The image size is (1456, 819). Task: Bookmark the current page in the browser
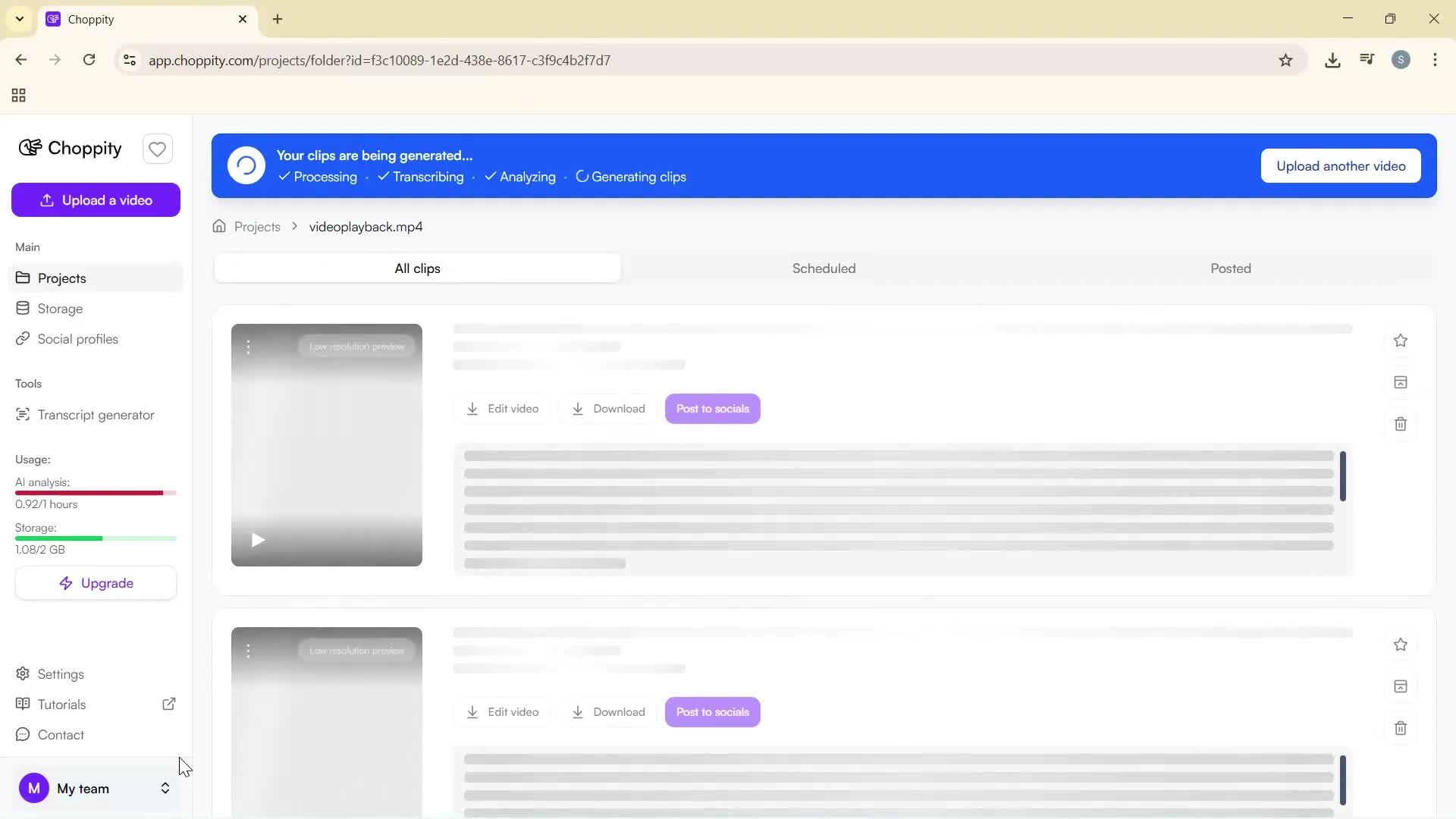pos(1286,60)
